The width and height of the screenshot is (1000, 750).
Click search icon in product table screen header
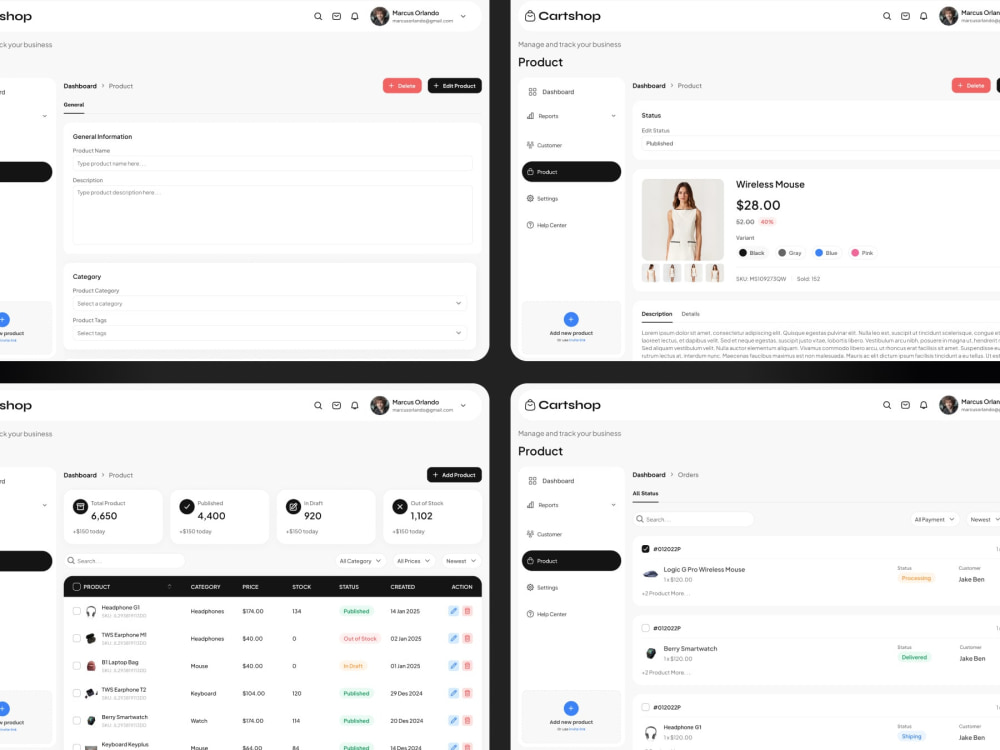[318, 406]
